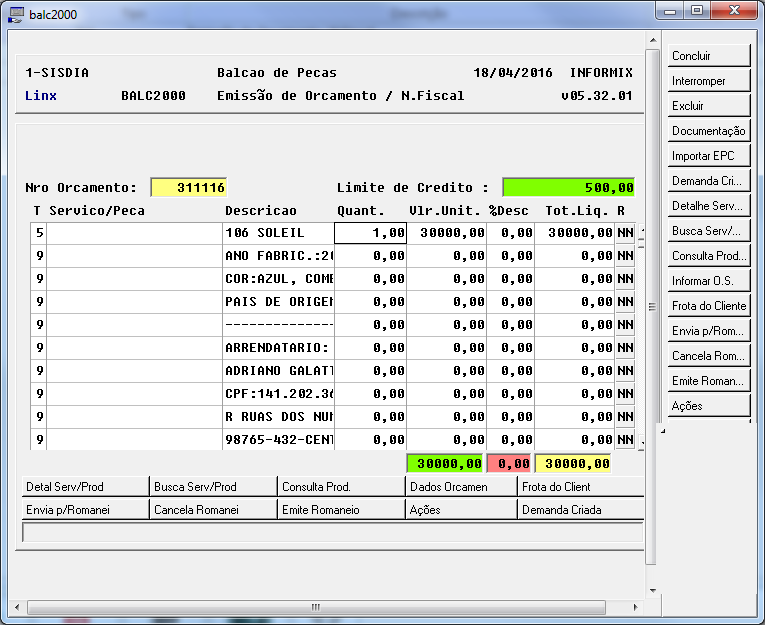Select Frota do Cliente side button
This screenshot has height=625, width=765.
pos(709,306)
